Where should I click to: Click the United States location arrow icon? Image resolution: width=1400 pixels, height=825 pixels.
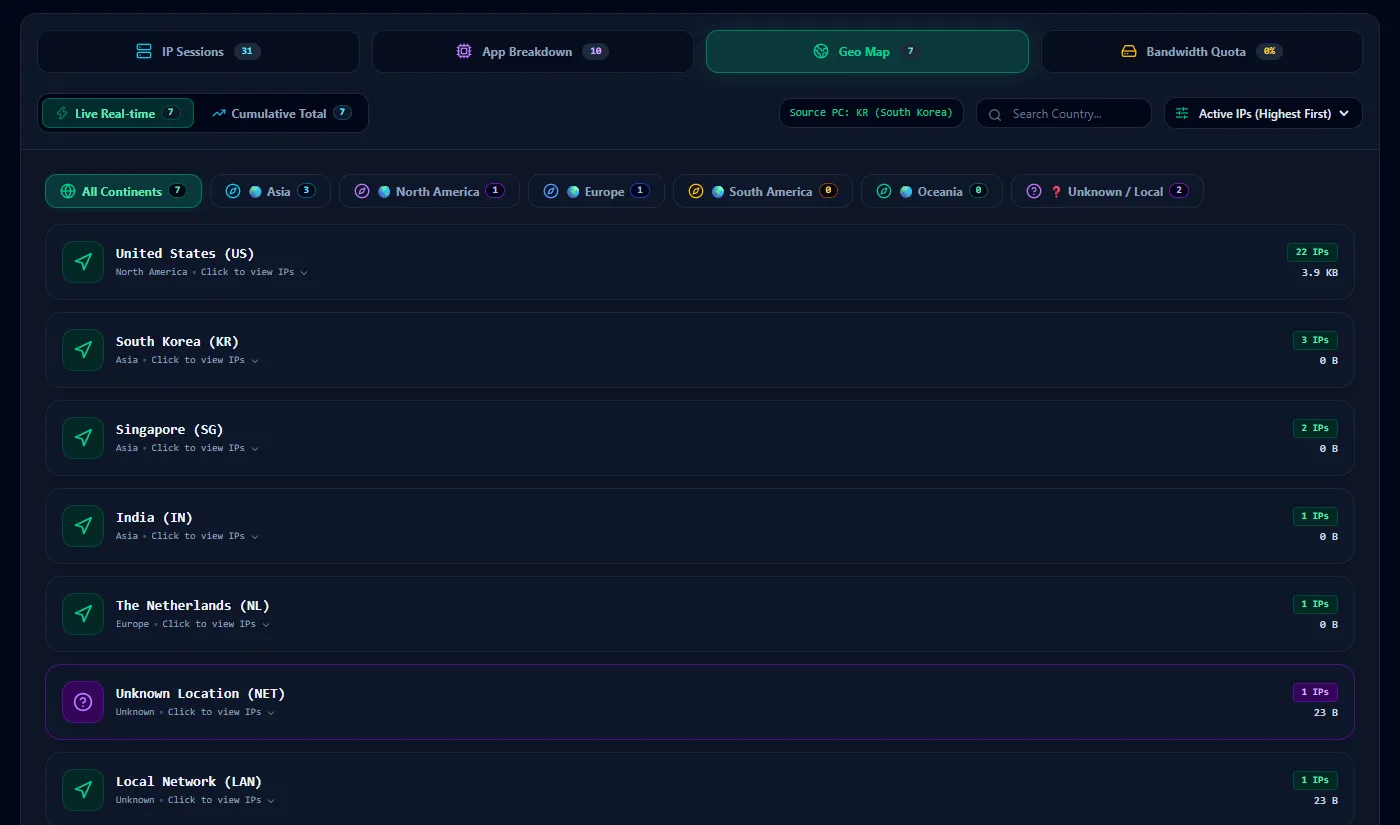tap(83, 262)
